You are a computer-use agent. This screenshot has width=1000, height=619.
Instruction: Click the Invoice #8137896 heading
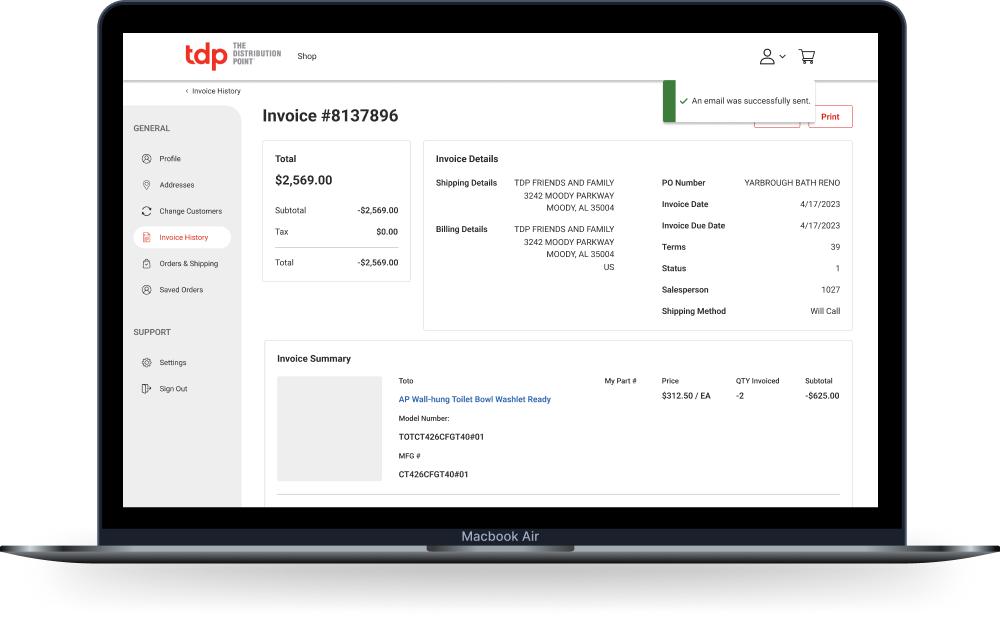coord(330,116)
